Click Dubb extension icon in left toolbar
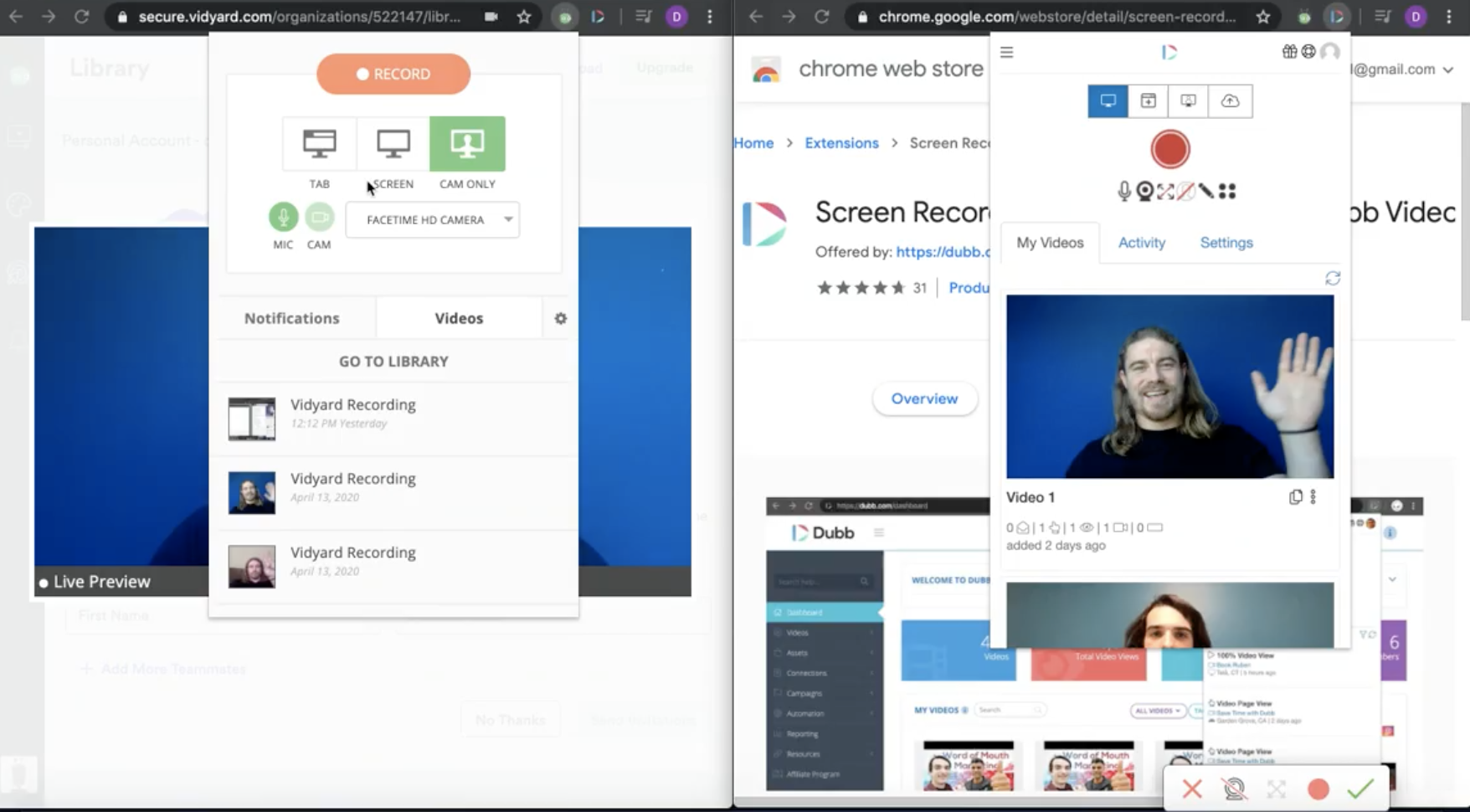Image resolution: width=1470 pixels, height=812 pixels. coord(598,17)
